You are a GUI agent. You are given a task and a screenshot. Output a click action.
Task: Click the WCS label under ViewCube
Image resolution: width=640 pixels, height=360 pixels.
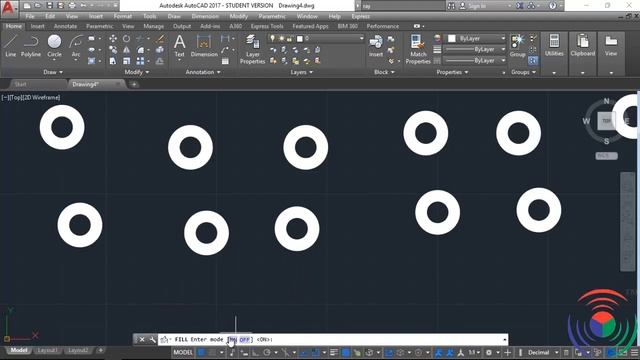tap(606, 156)
